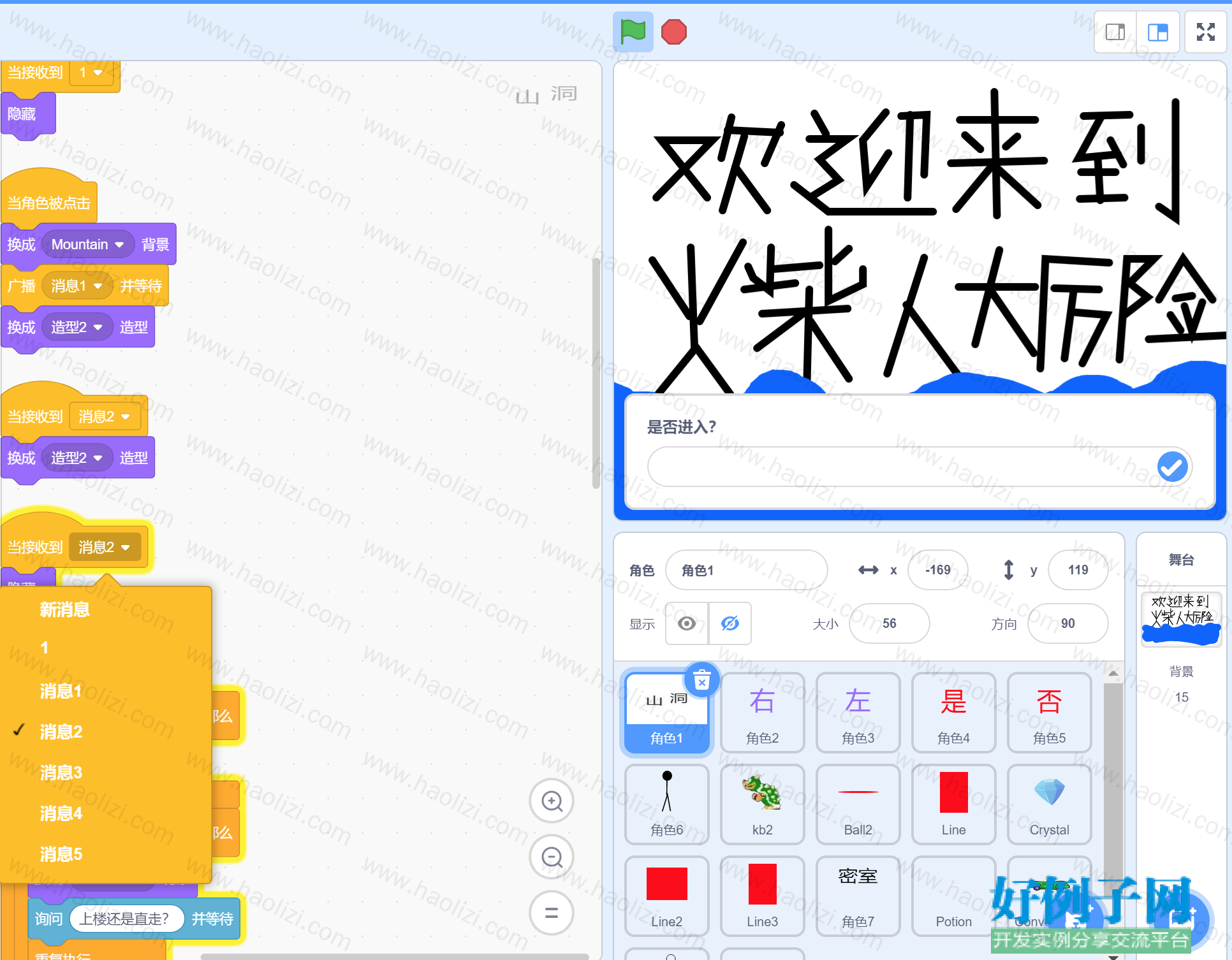Select sprite 角色3 thumbnail
This screenshot has width=1232, height=960.
[858, 713]
